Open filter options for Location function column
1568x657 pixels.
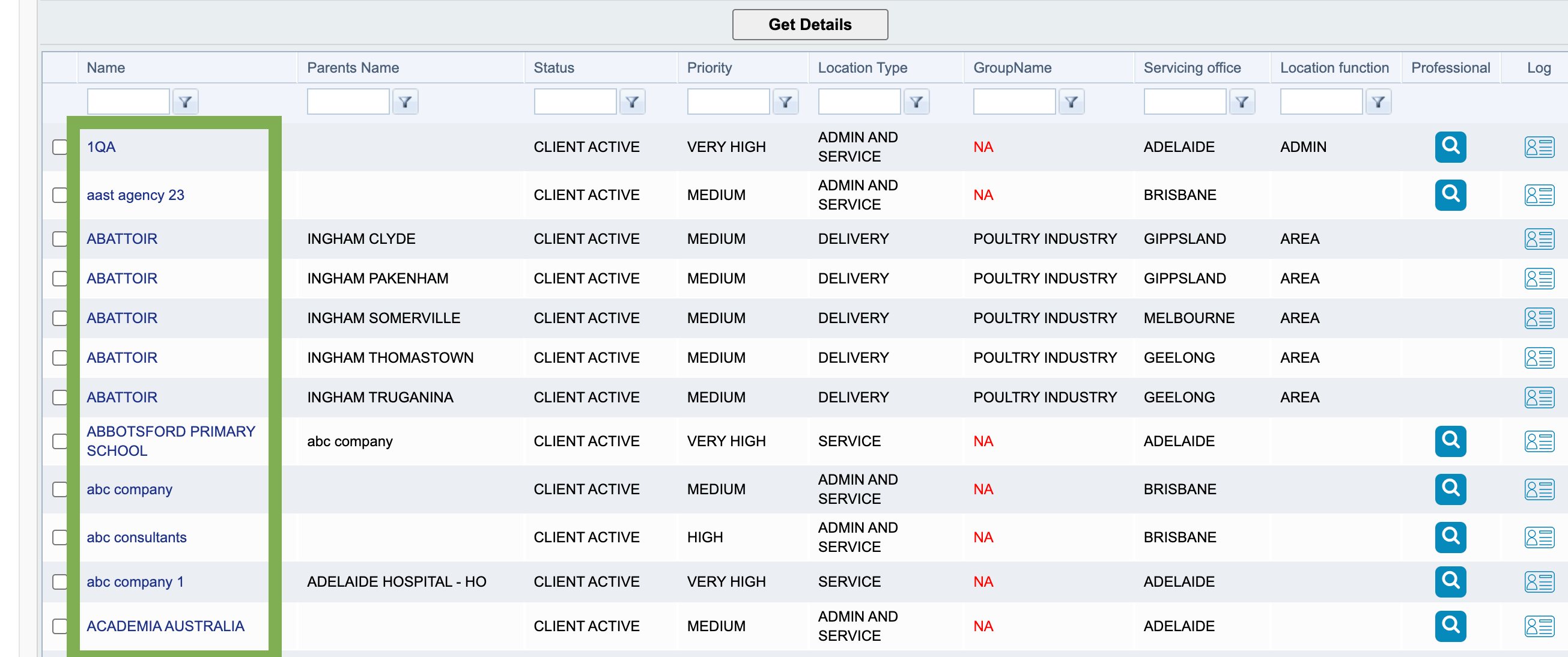click(1378, 101)
